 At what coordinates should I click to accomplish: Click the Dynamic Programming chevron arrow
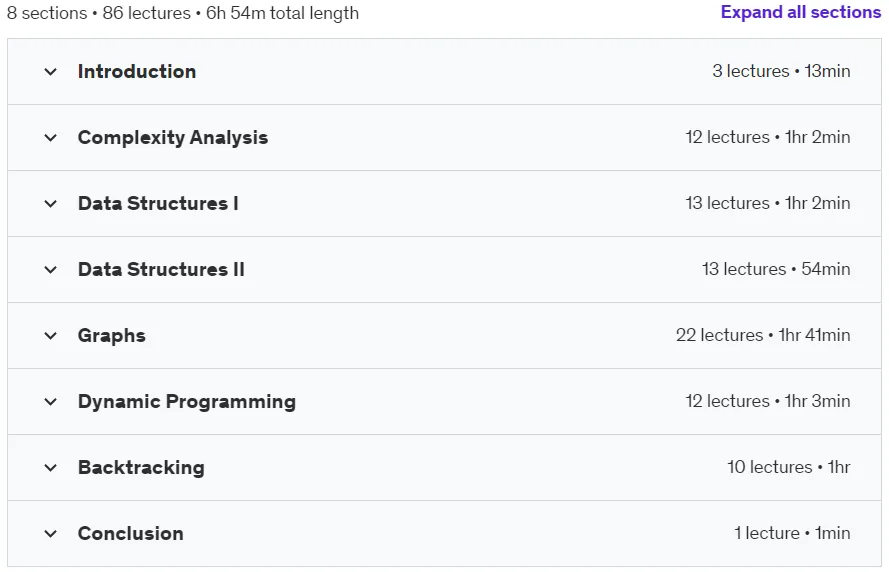point(50,402)
